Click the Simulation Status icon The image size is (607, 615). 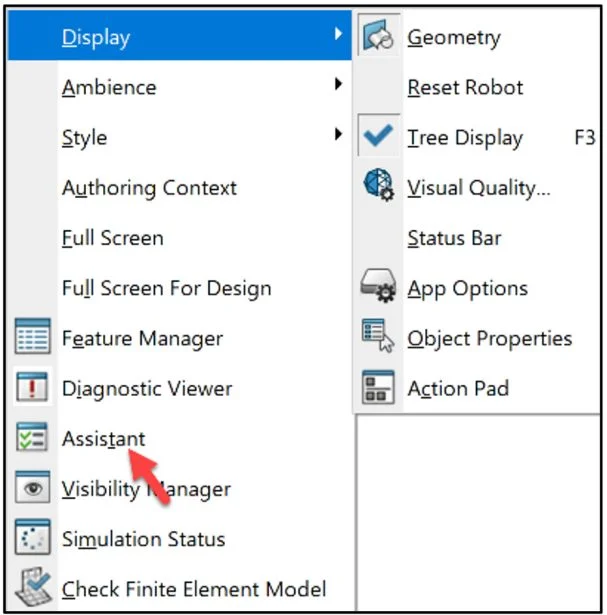click(32, 539)
